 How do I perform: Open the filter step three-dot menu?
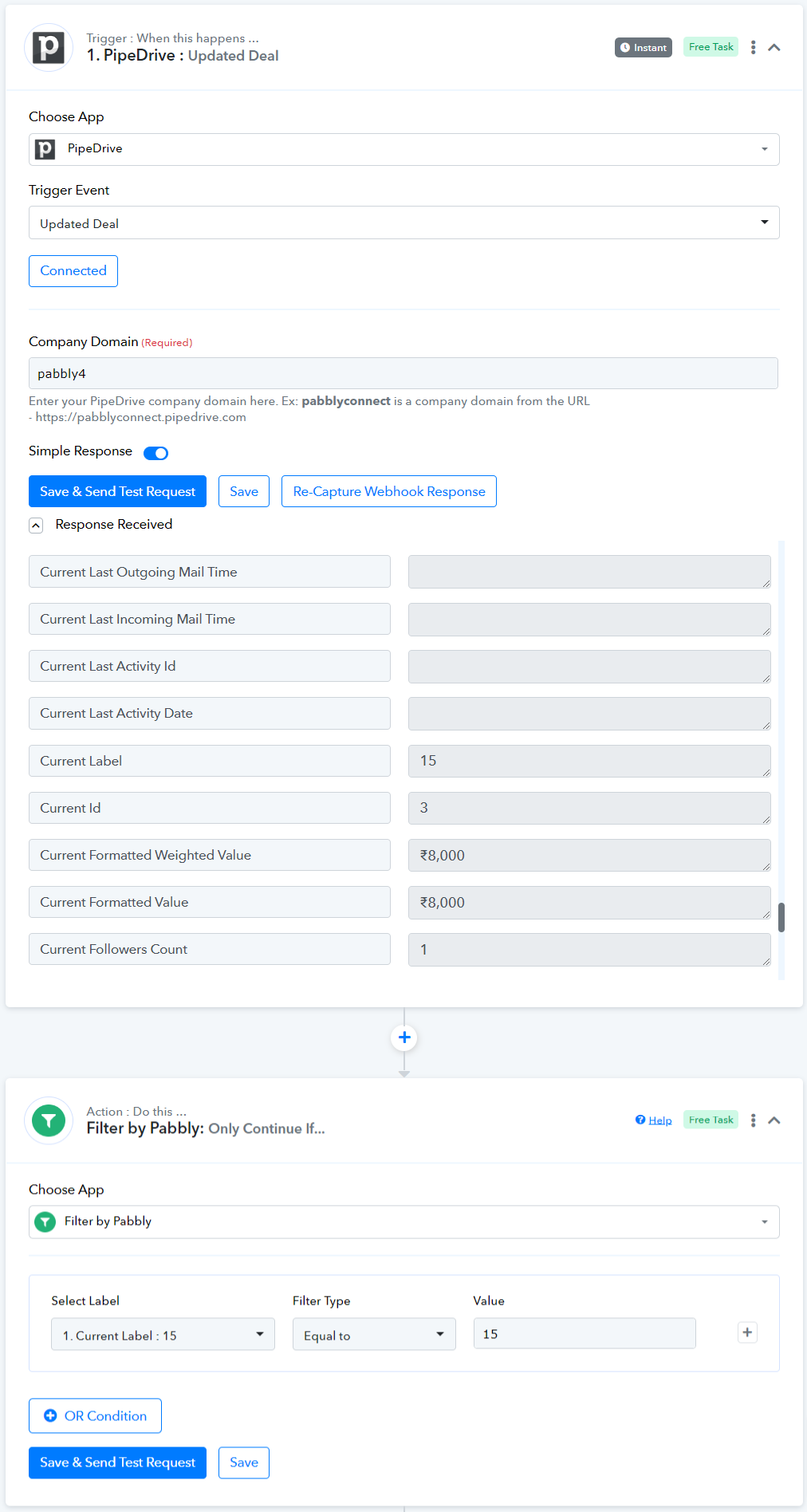pos(753,1120)
